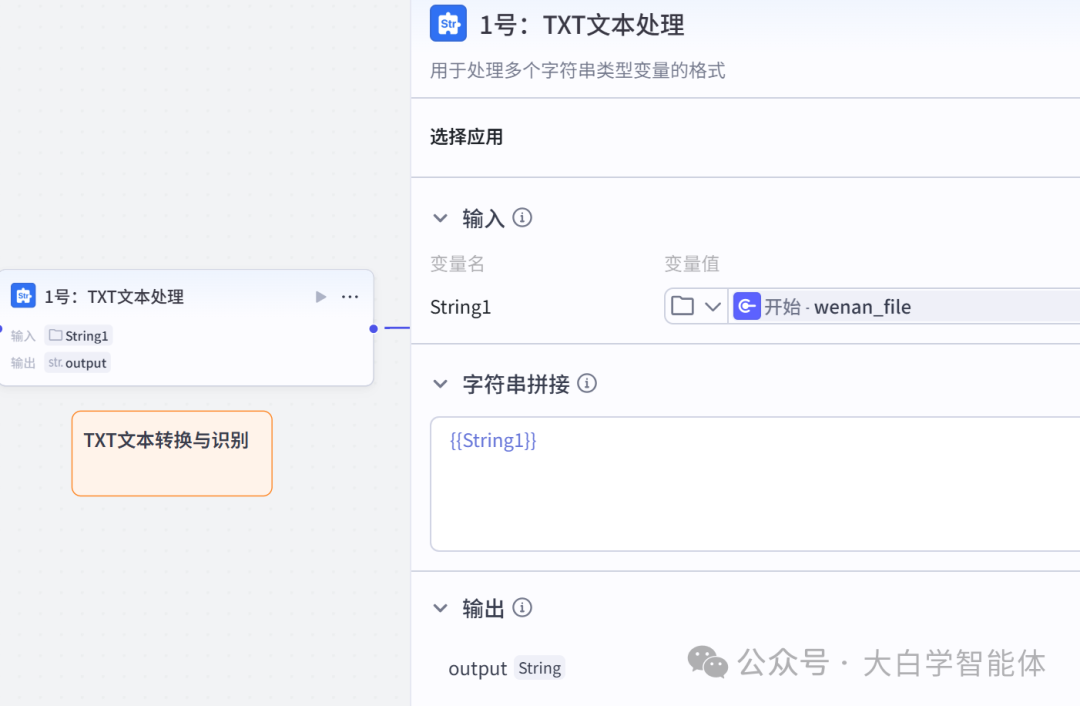This screenshot has height=706, width=1080.
Task: Click the Str icon on canvas node card
Action: point(23,295)
